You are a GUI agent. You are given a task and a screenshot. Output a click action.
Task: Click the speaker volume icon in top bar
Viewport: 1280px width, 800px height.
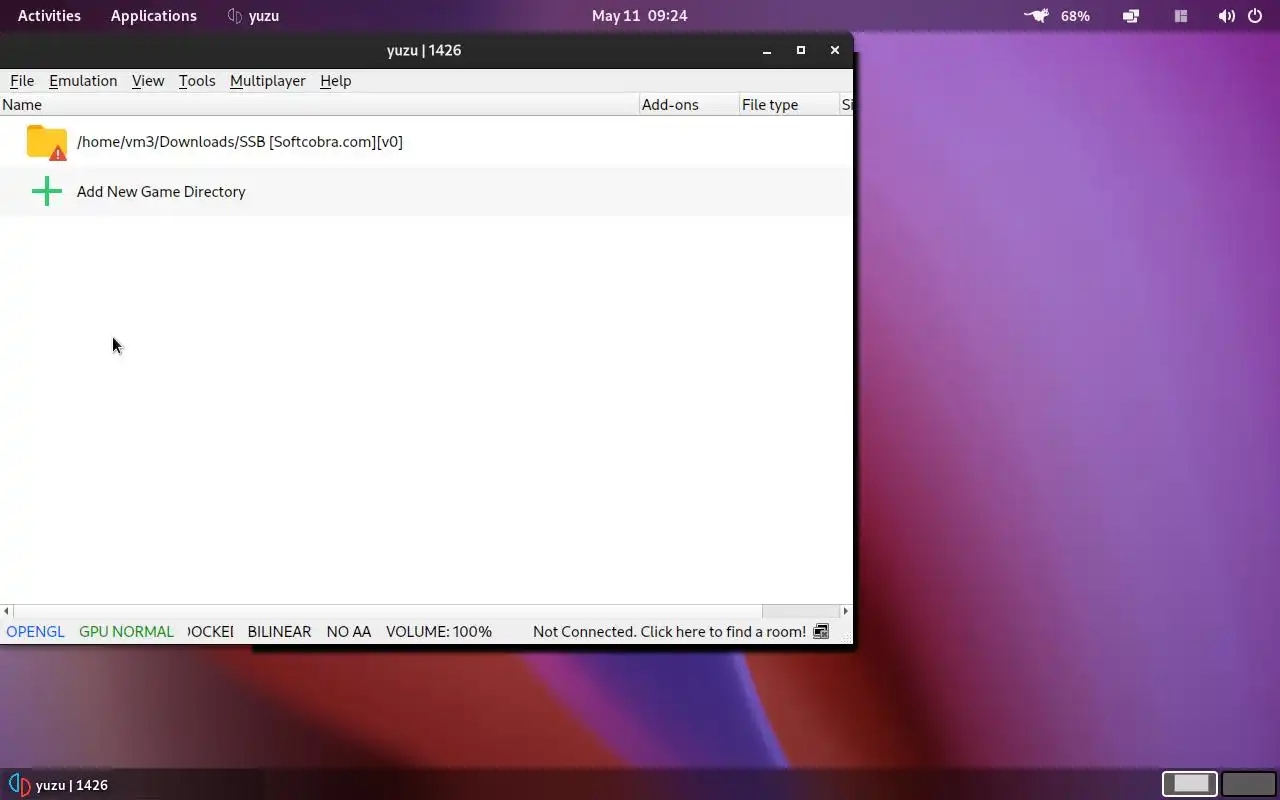1227,16
